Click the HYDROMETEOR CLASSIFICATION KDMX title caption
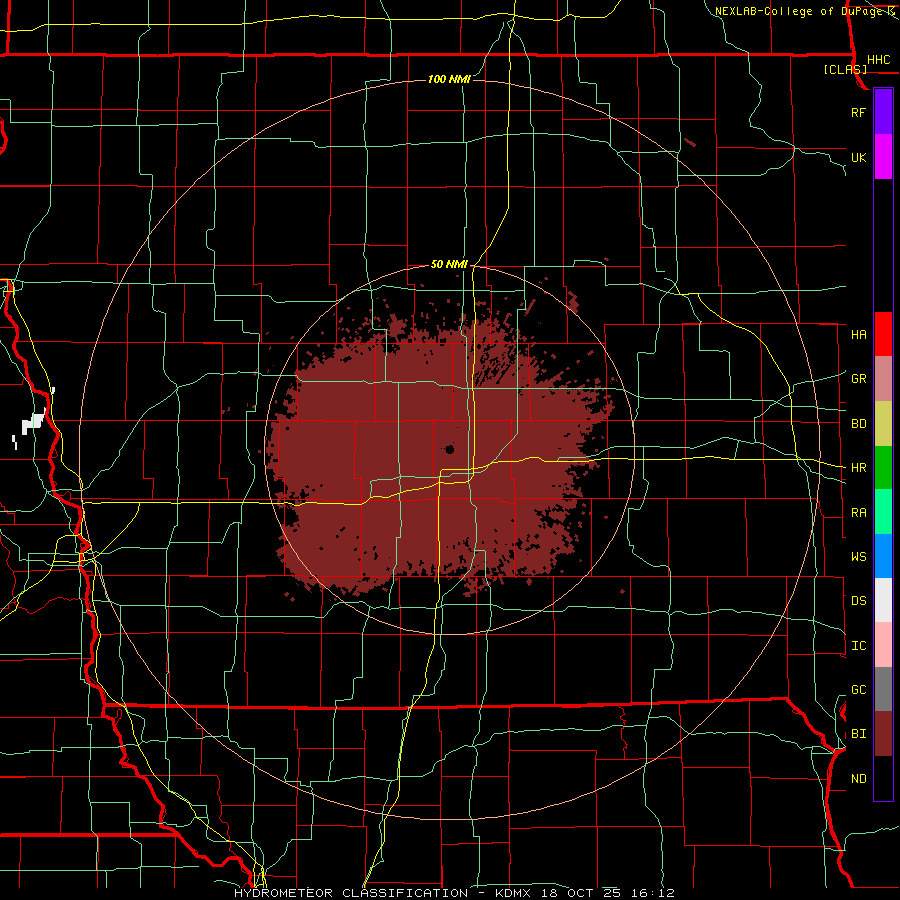900x900 pixels. click(454, 893)
